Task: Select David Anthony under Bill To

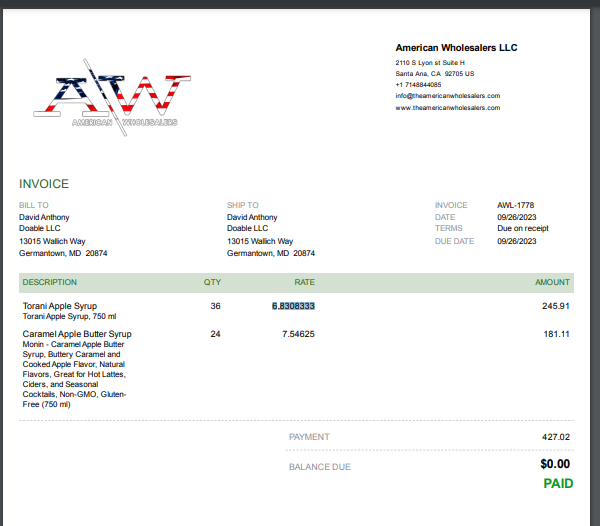Action: coord(44,217)
